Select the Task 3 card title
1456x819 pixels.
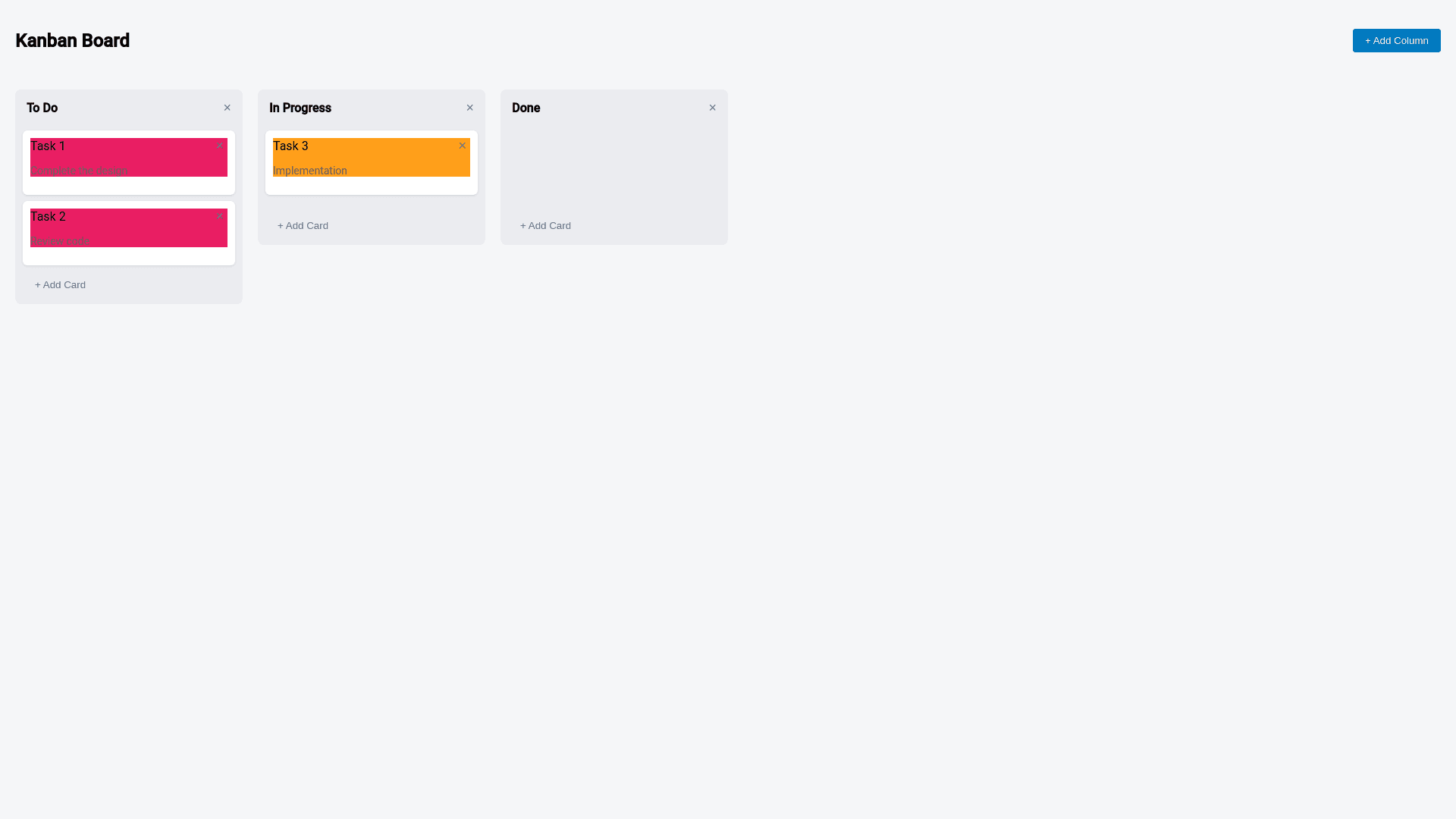290,146
